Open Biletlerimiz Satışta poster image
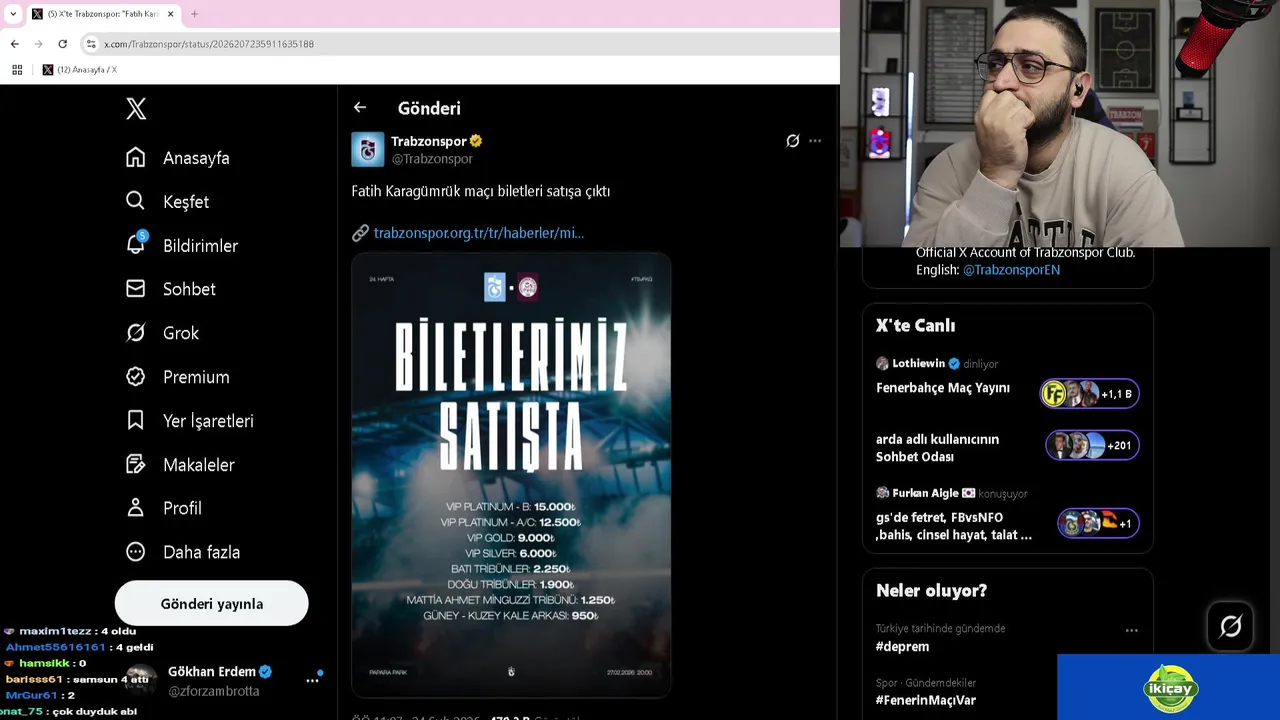 click(x=511, y=475)
